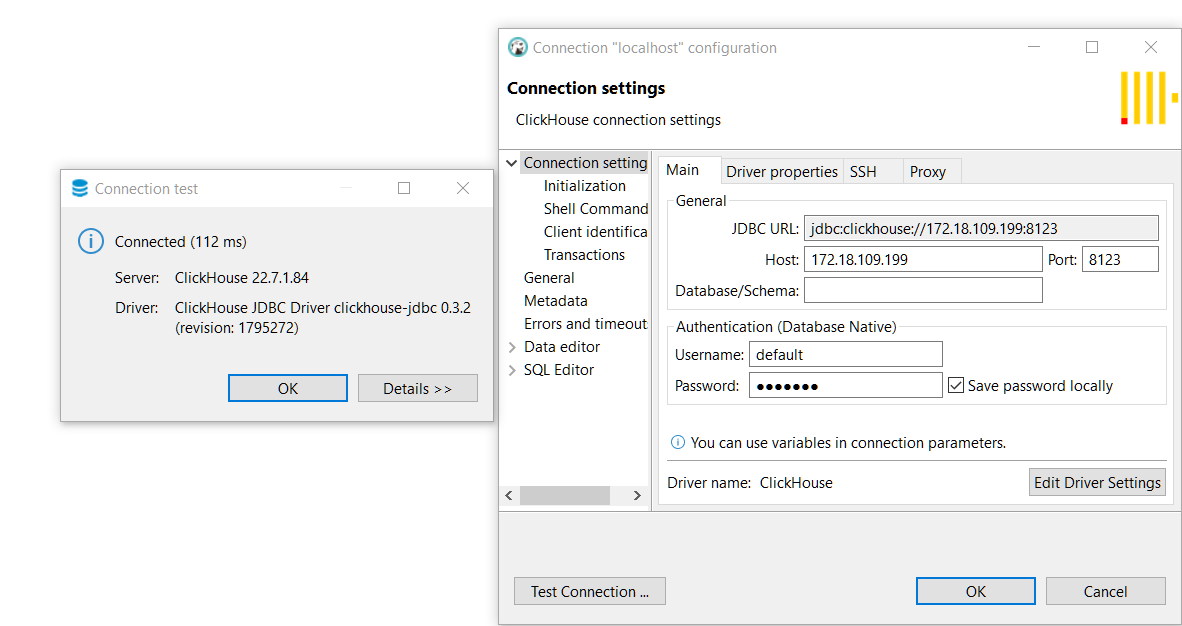Click Details >> button in Connection test

[x=418, y=388]
